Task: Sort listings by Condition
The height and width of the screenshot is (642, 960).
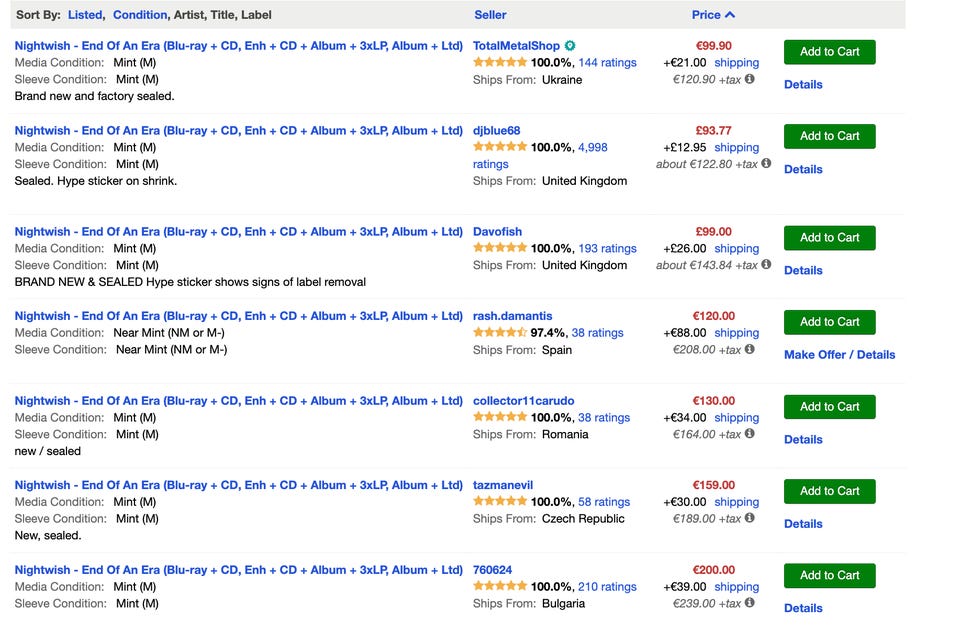Action: [x=140, y=15]
